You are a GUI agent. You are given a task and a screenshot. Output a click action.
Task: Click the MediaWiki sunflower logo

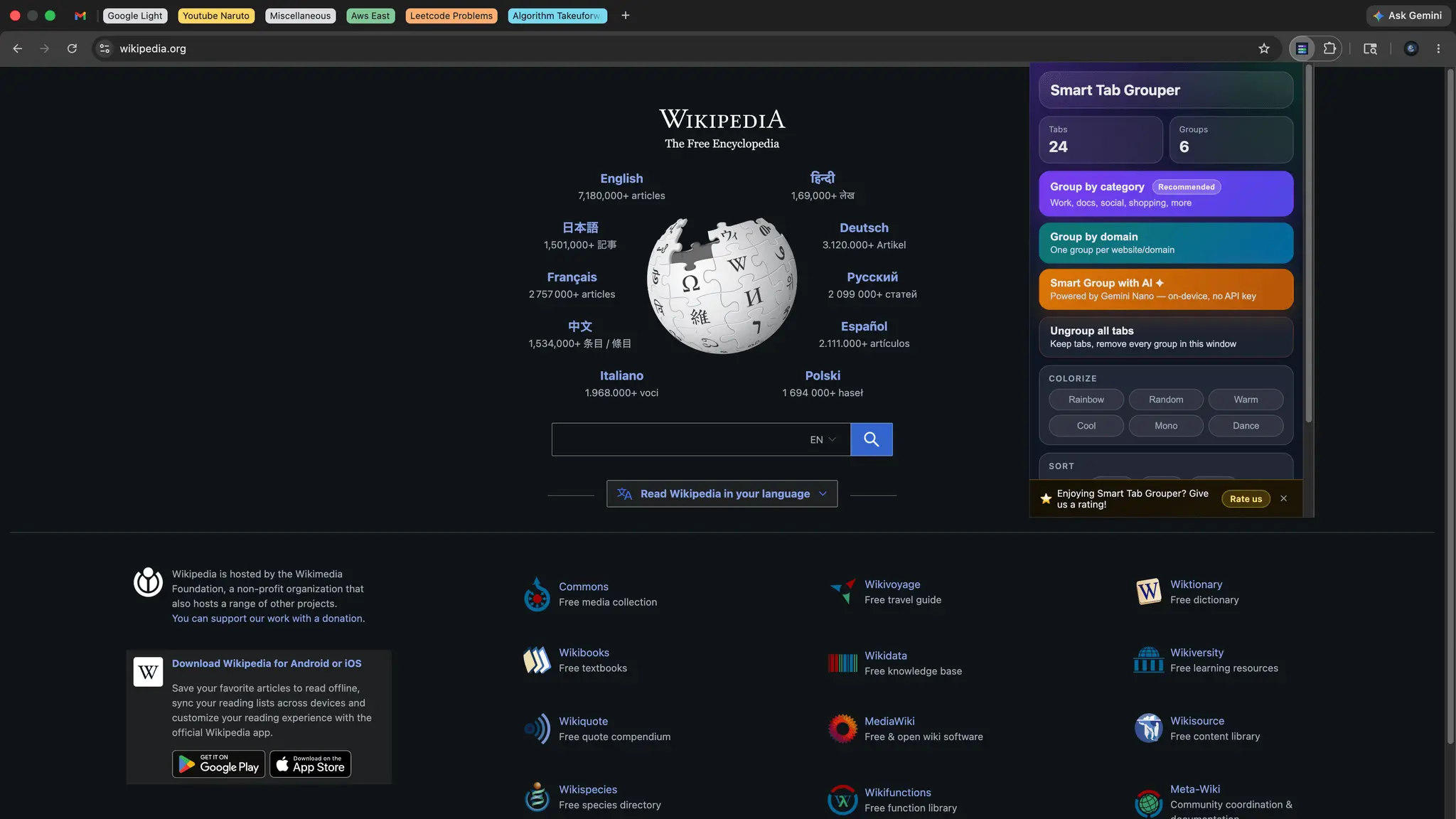tap(842, 729)
